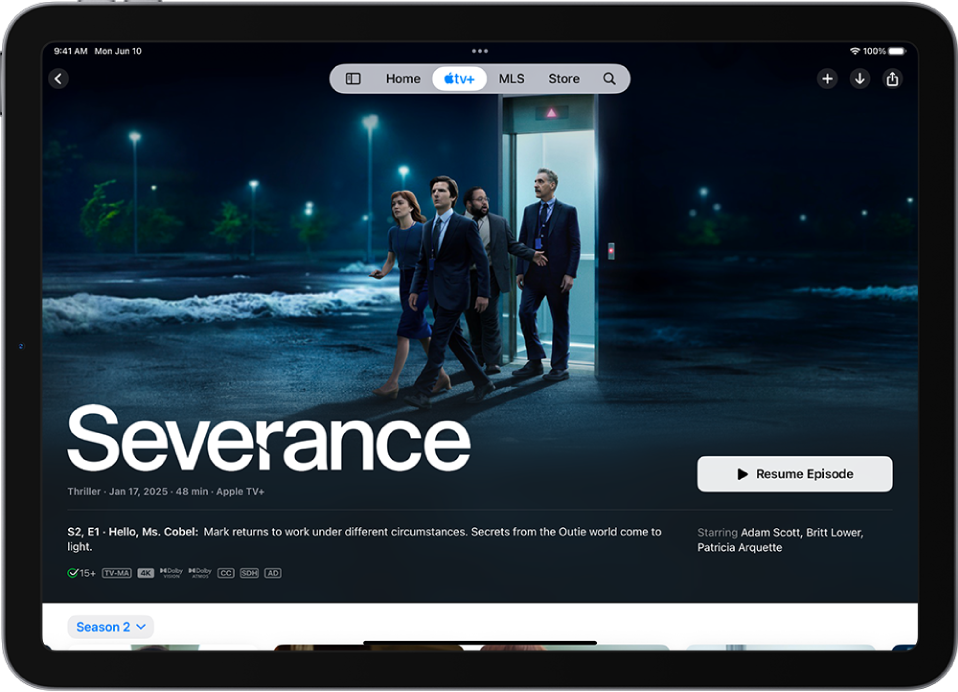The height and width of the screenshot is (692, 958).
Task: Open the Season 2 dropdown
Action: (x=110, y=626)
